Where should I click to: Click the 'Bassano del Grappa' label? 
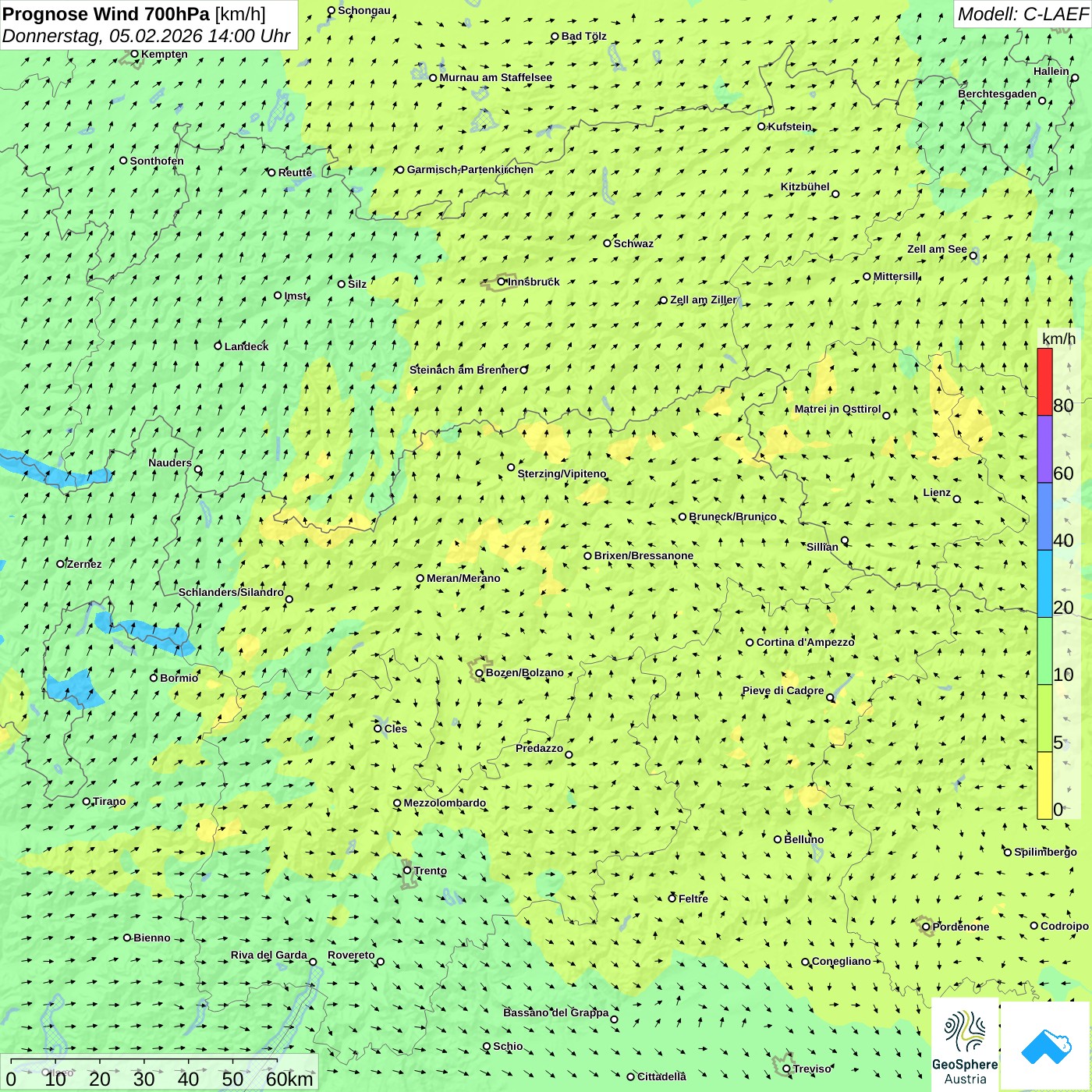click(x=555, y=1012)
